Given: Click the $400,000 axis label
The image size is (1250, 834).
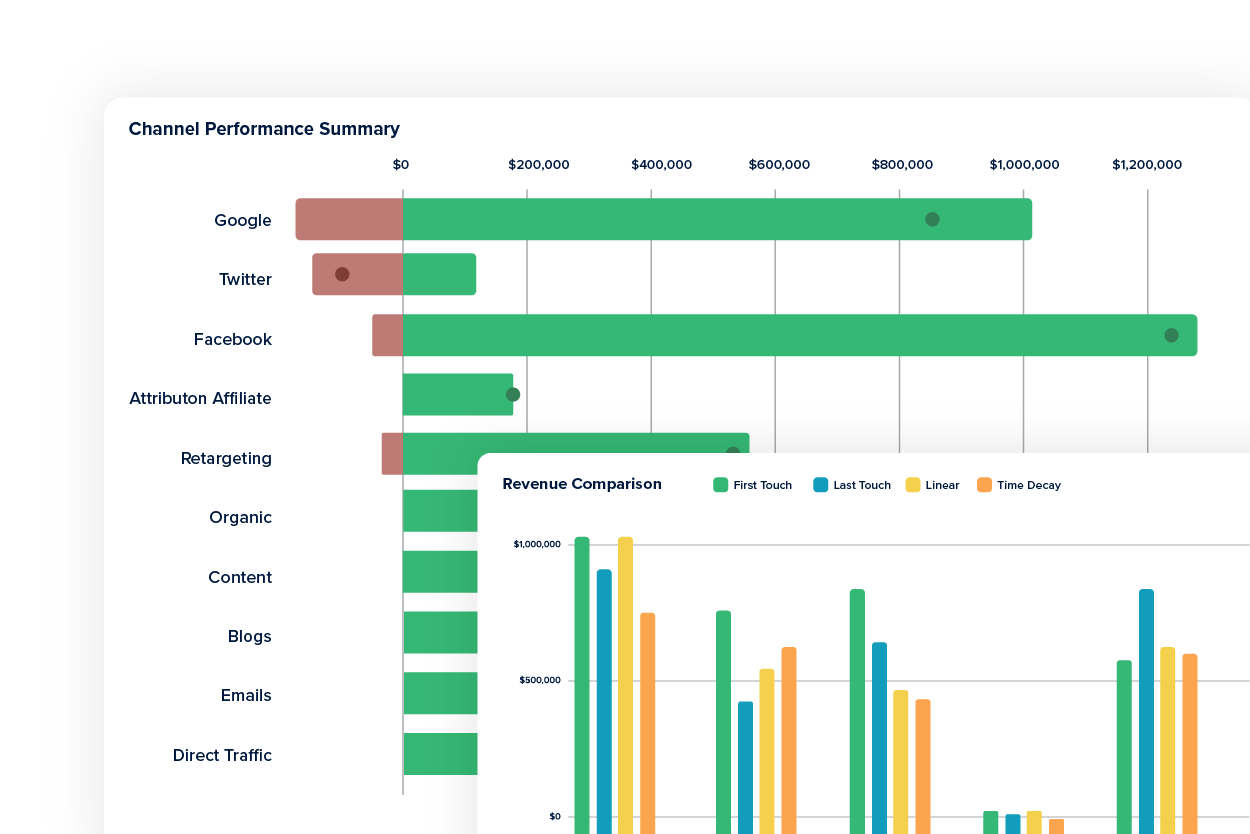Looking at the screenshot, I should coord(661,165).
